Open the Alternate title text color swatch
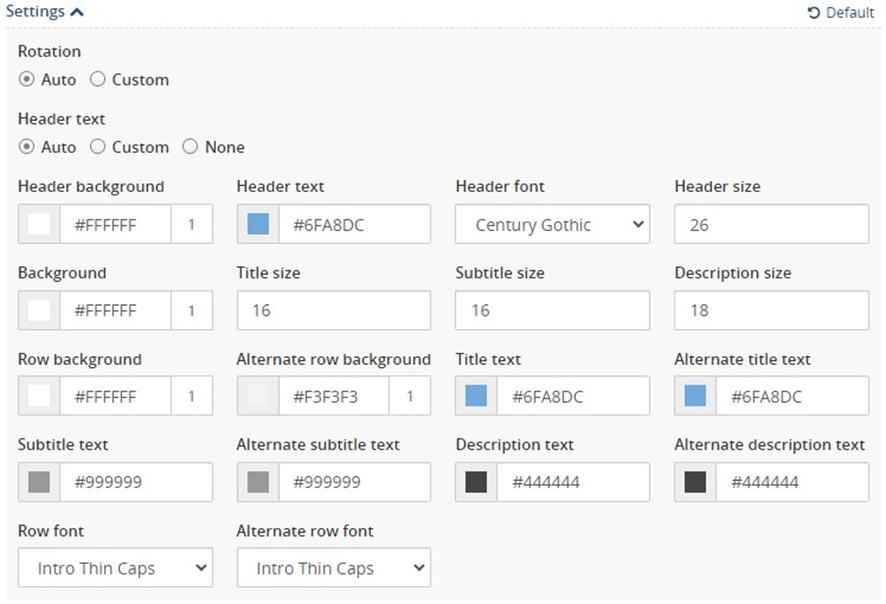The image size is (886, 604). 695,396
